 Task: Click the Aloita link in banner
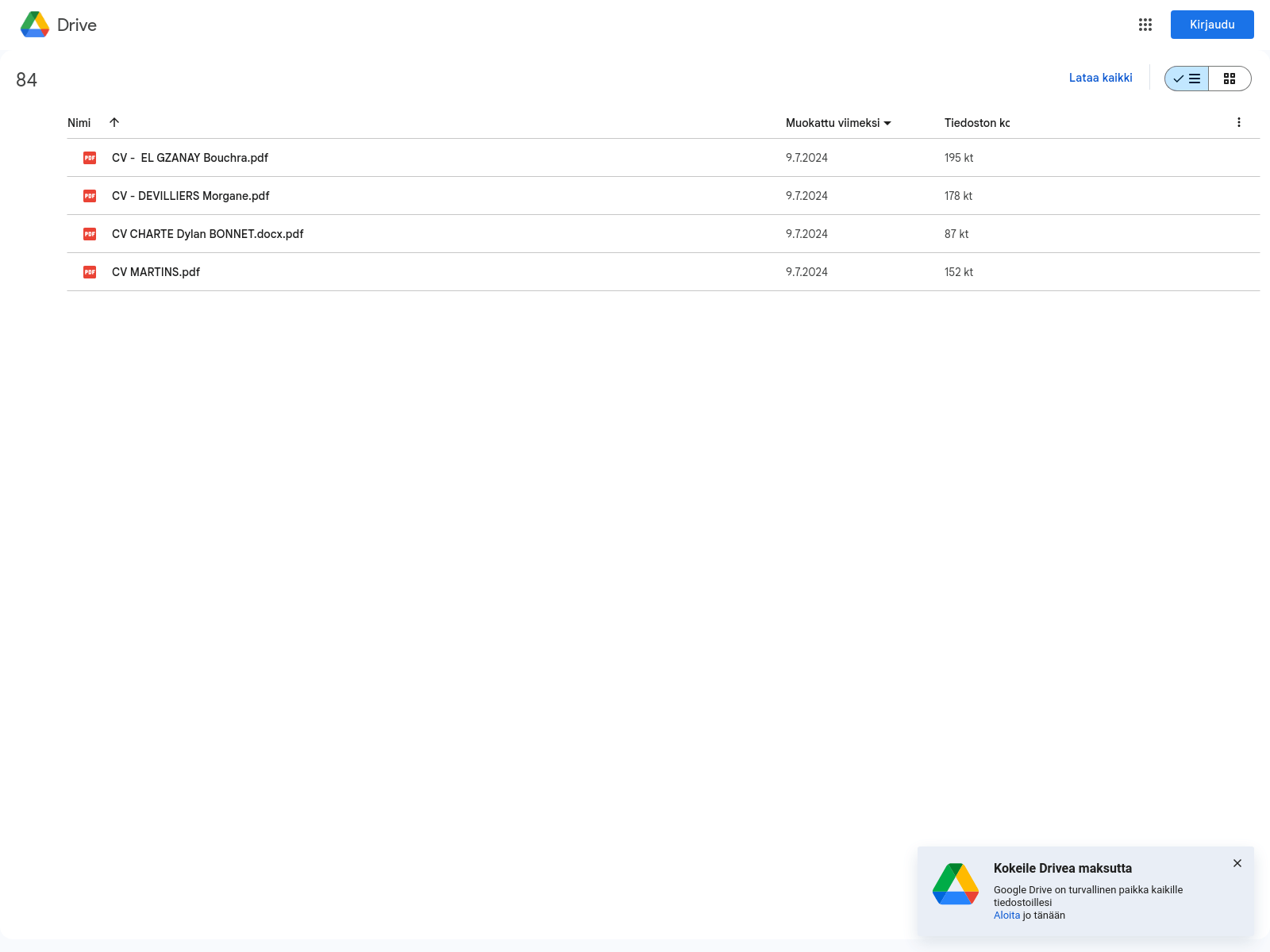pos(1006,916)
